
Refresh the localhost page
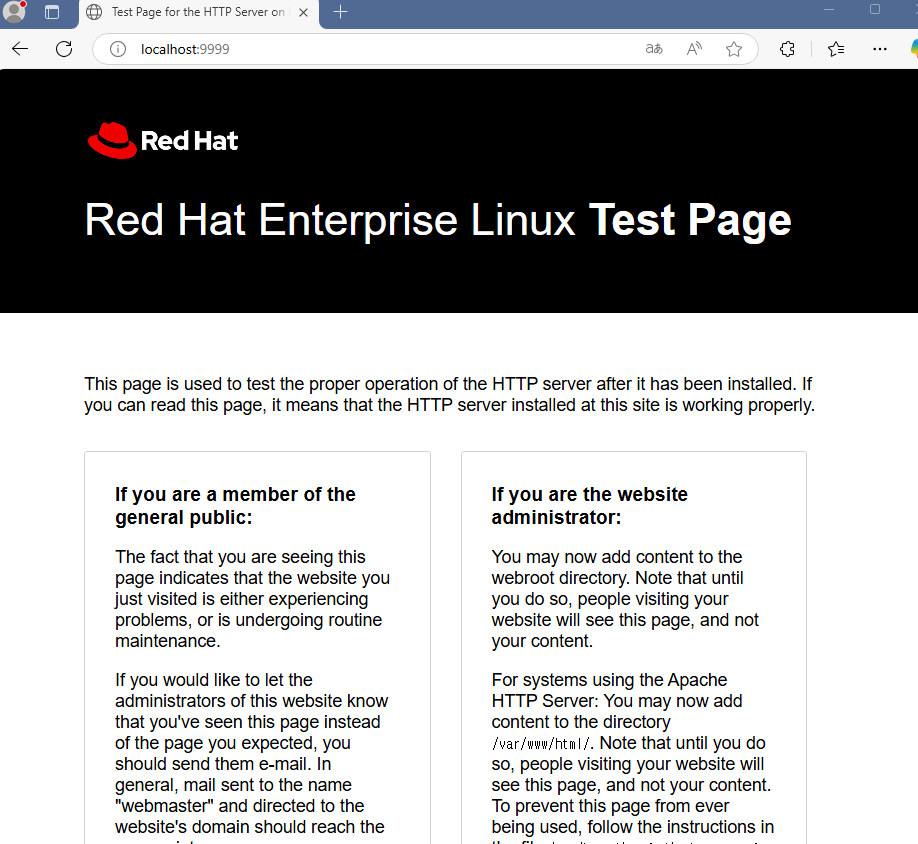pyautogui.click(x=64, y=49)
